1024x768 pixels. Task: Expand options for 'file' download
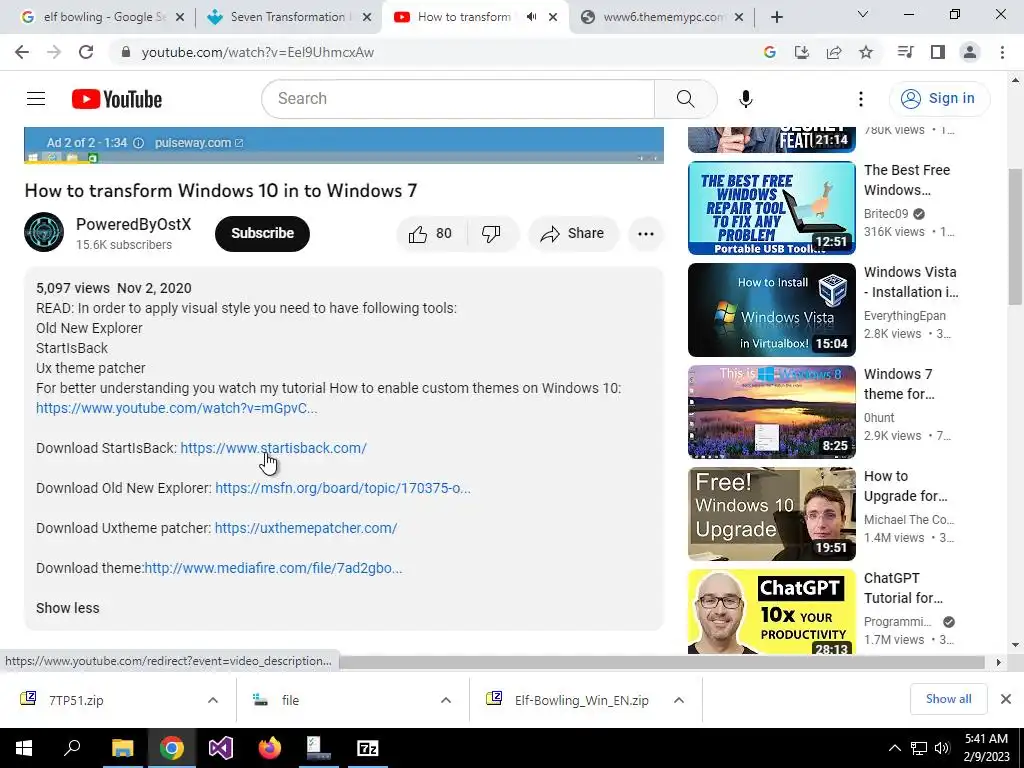(446, 700)
